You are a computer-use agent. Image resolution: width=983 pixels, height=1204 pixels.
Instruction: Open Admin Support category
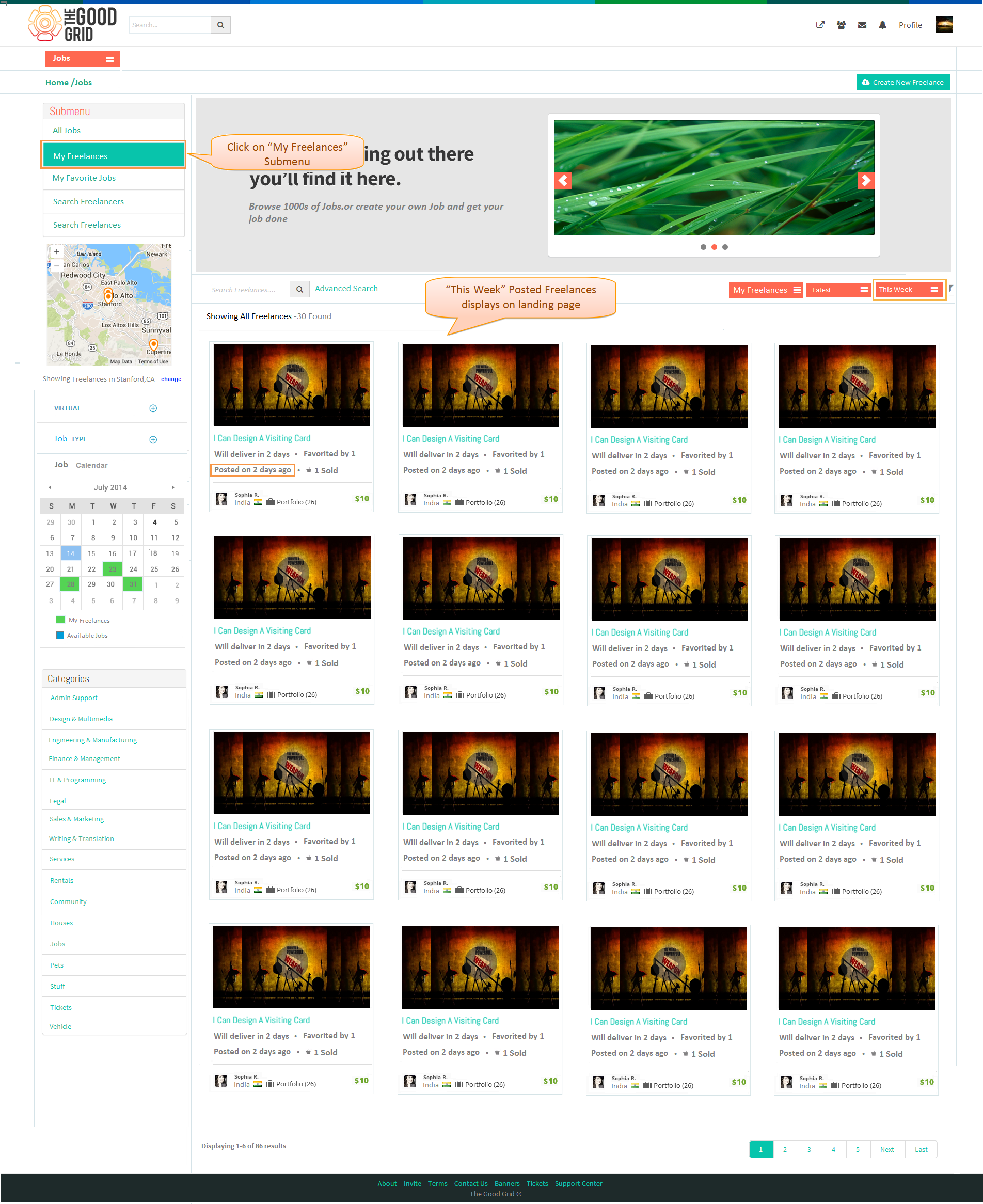pyautogui.click(x=74, y=698)
